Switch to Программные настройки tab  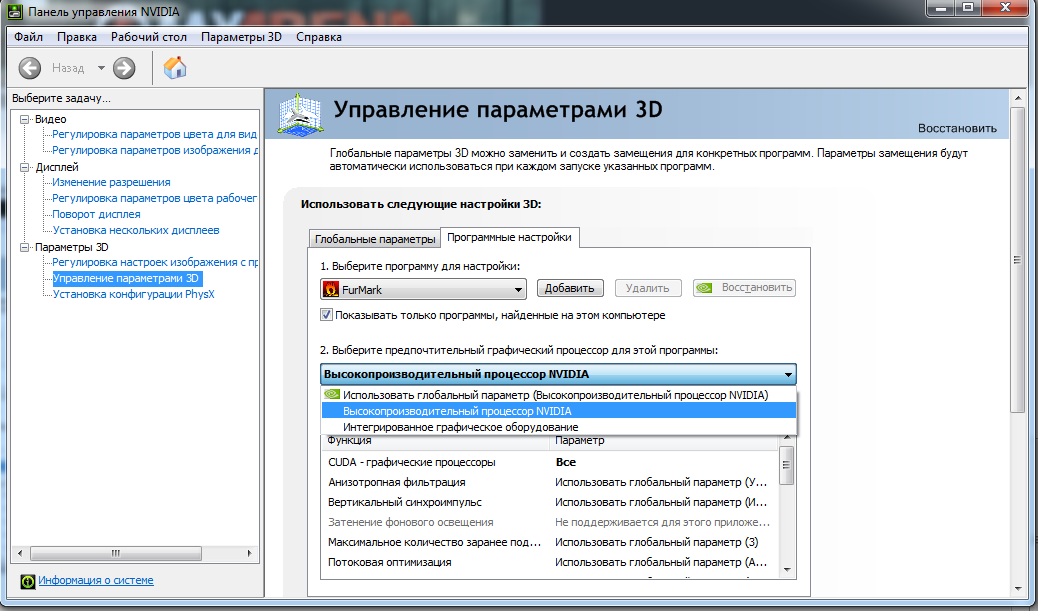pos(509,237)
